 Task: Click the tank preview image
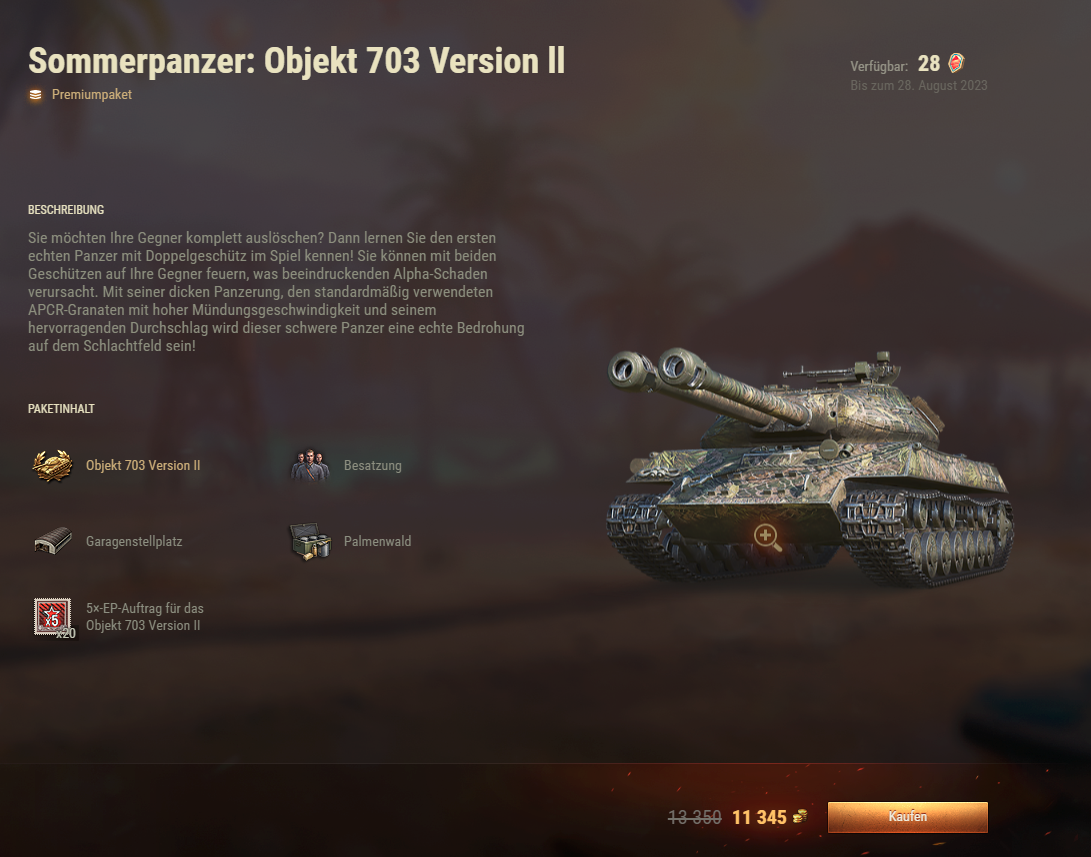810,467
